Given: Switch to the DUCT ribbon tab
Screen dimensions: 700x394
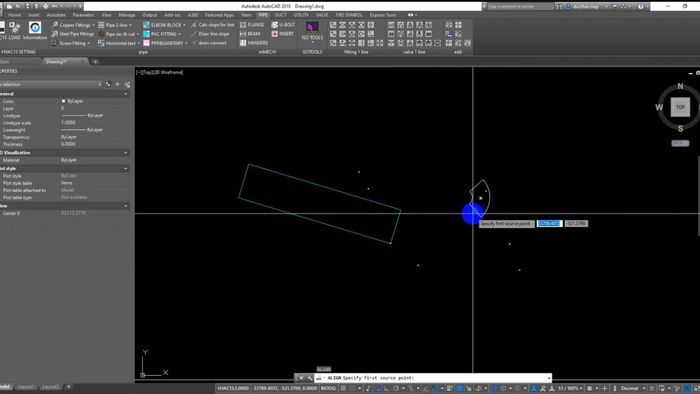Looking at the screenshot, I should tap(281, 15).
